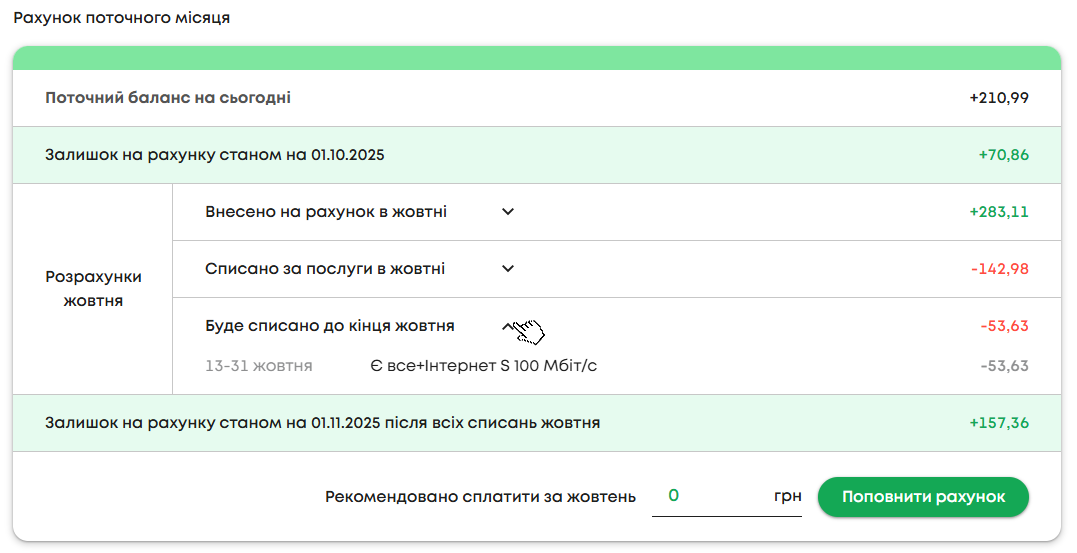Click the charged amount -142,98 in red
This screenshot has height=553, width=1077.
coord(999,269)
